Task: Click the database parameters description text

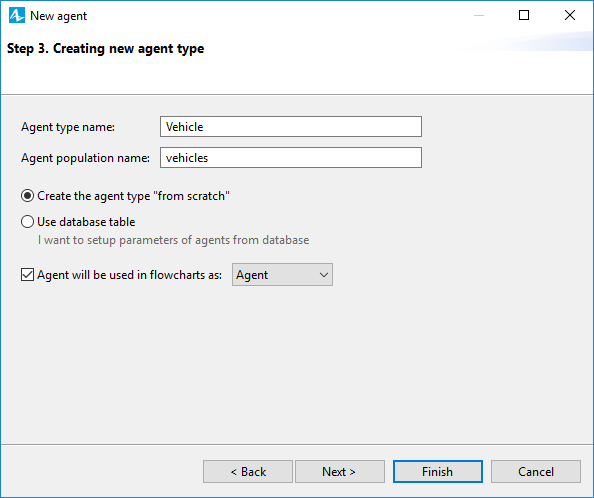Action: (x=174, y=240)
